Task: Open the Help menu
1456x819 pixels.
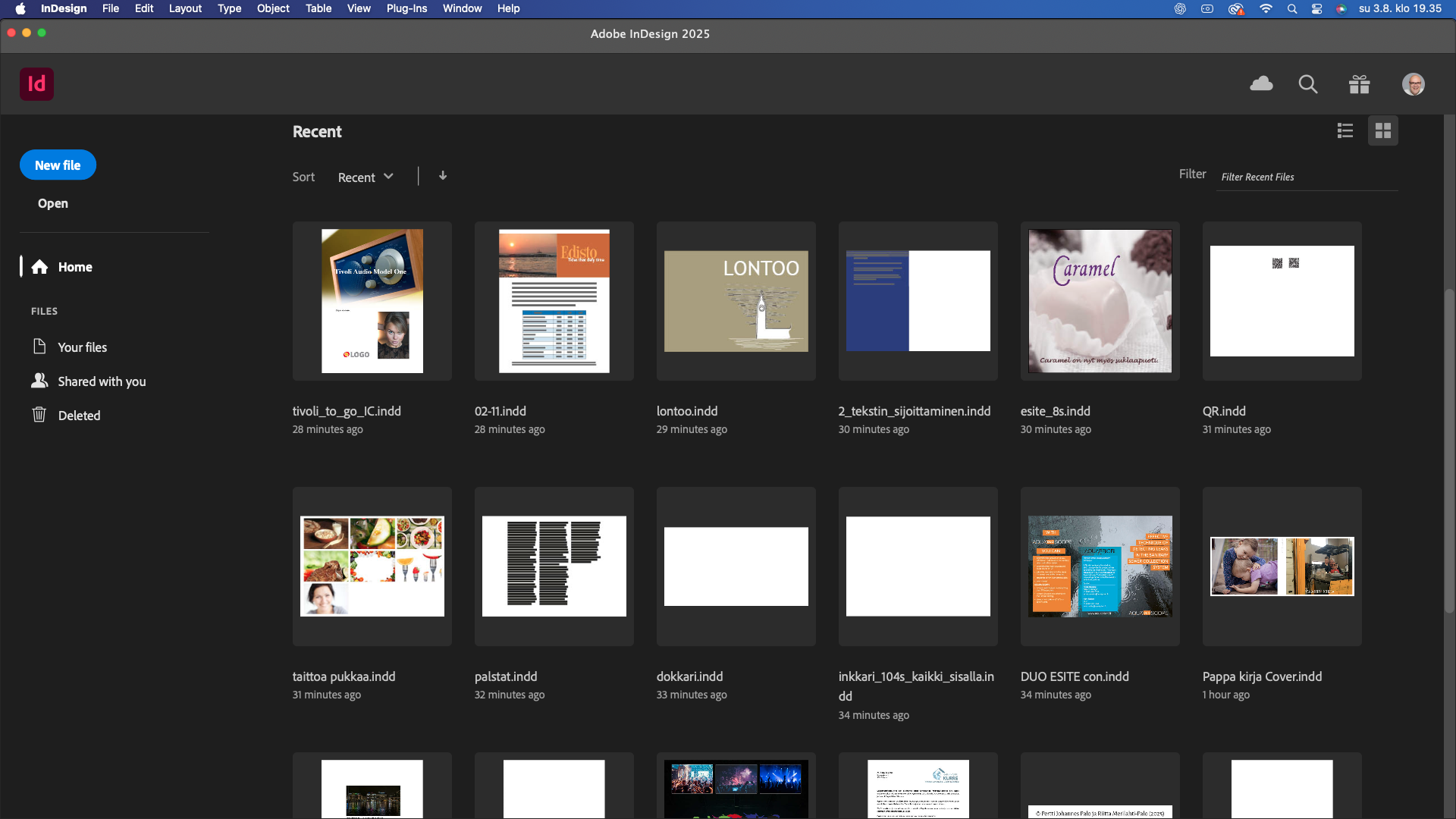Action: tap(508, 8)
